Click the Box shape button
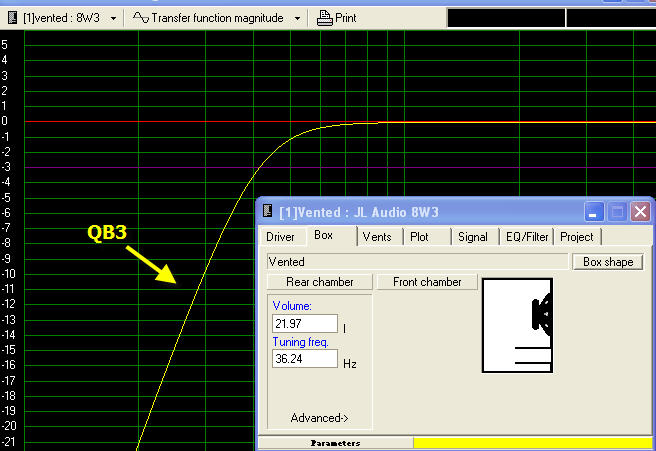The height and width of the screenshot is (451, 656). click(608, 262)
